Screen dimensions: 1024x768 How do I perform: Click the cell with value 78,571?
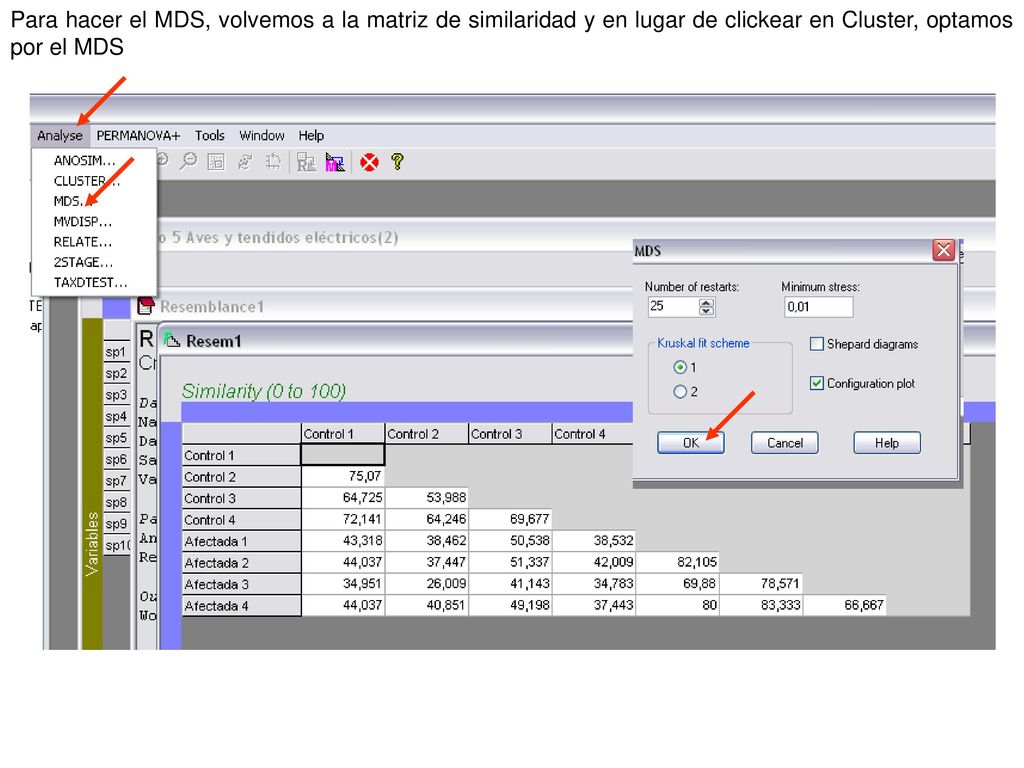(761, 583)
